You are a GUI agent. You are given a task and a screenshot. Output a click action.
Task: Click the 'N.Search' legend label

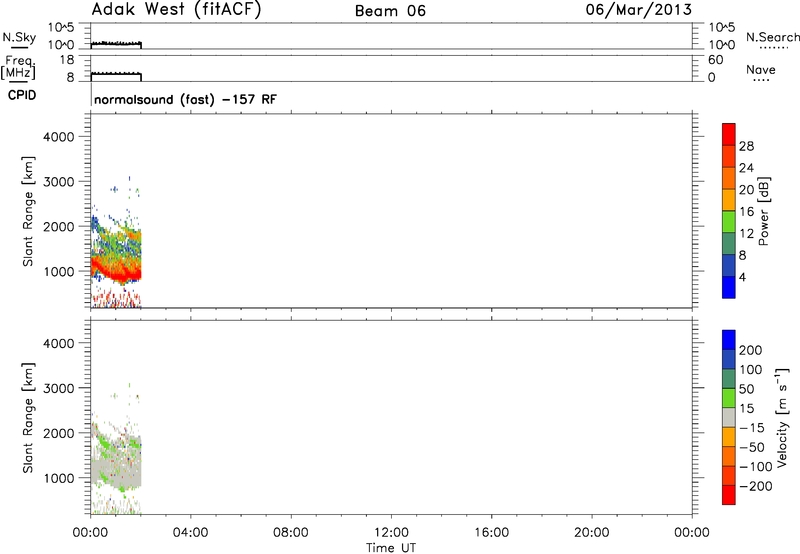[x=772, y=37]
